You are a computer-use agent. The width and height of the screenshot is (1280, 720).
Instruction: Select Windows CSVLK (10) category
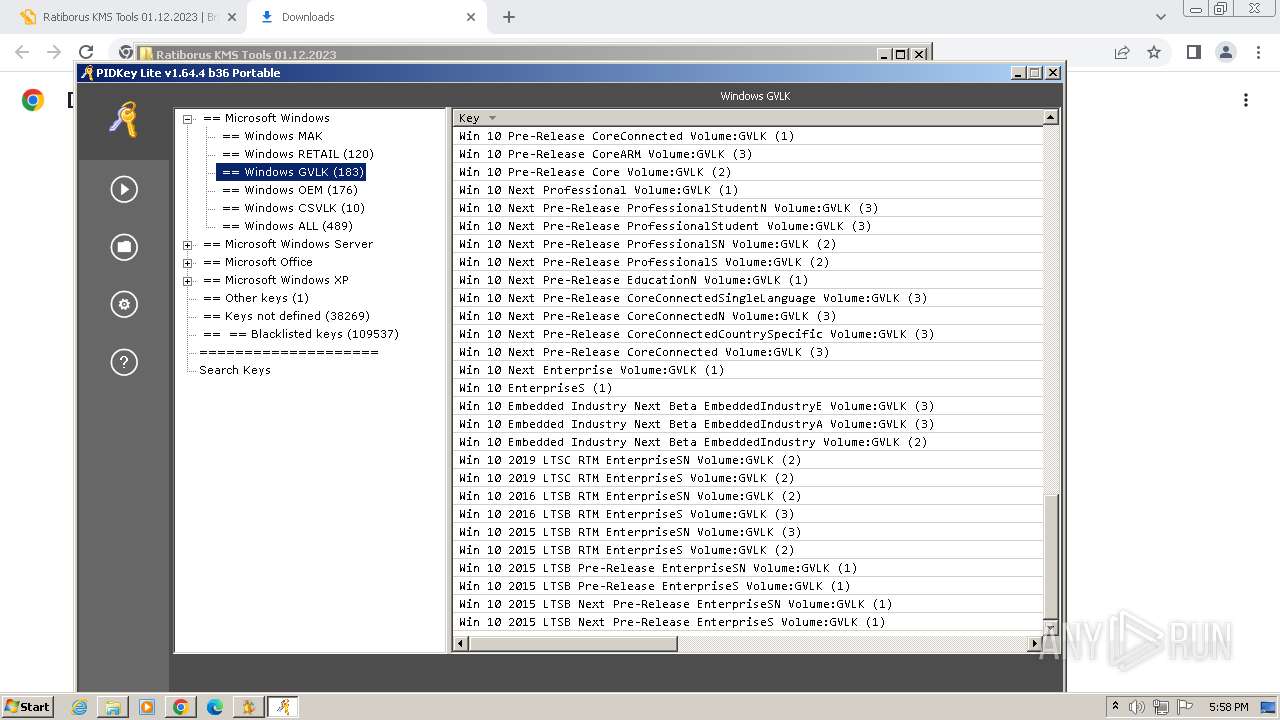[x=293, y=208]
